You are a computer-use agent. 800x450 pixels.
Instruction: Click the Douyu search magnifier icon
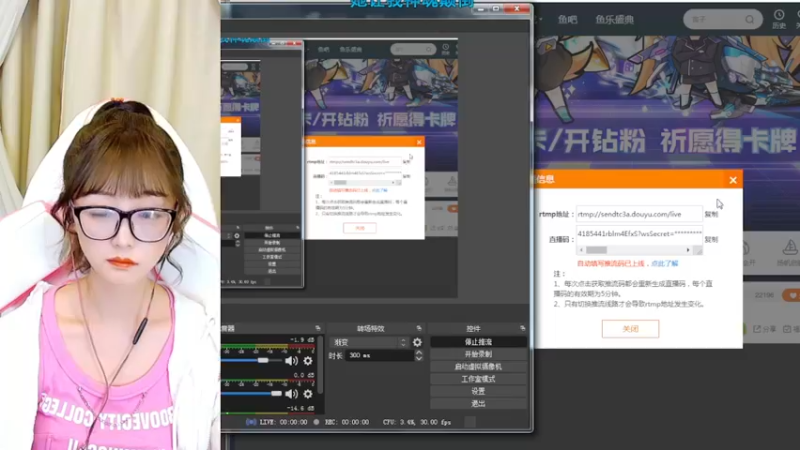pyautogui.click(x=749, y=19)
